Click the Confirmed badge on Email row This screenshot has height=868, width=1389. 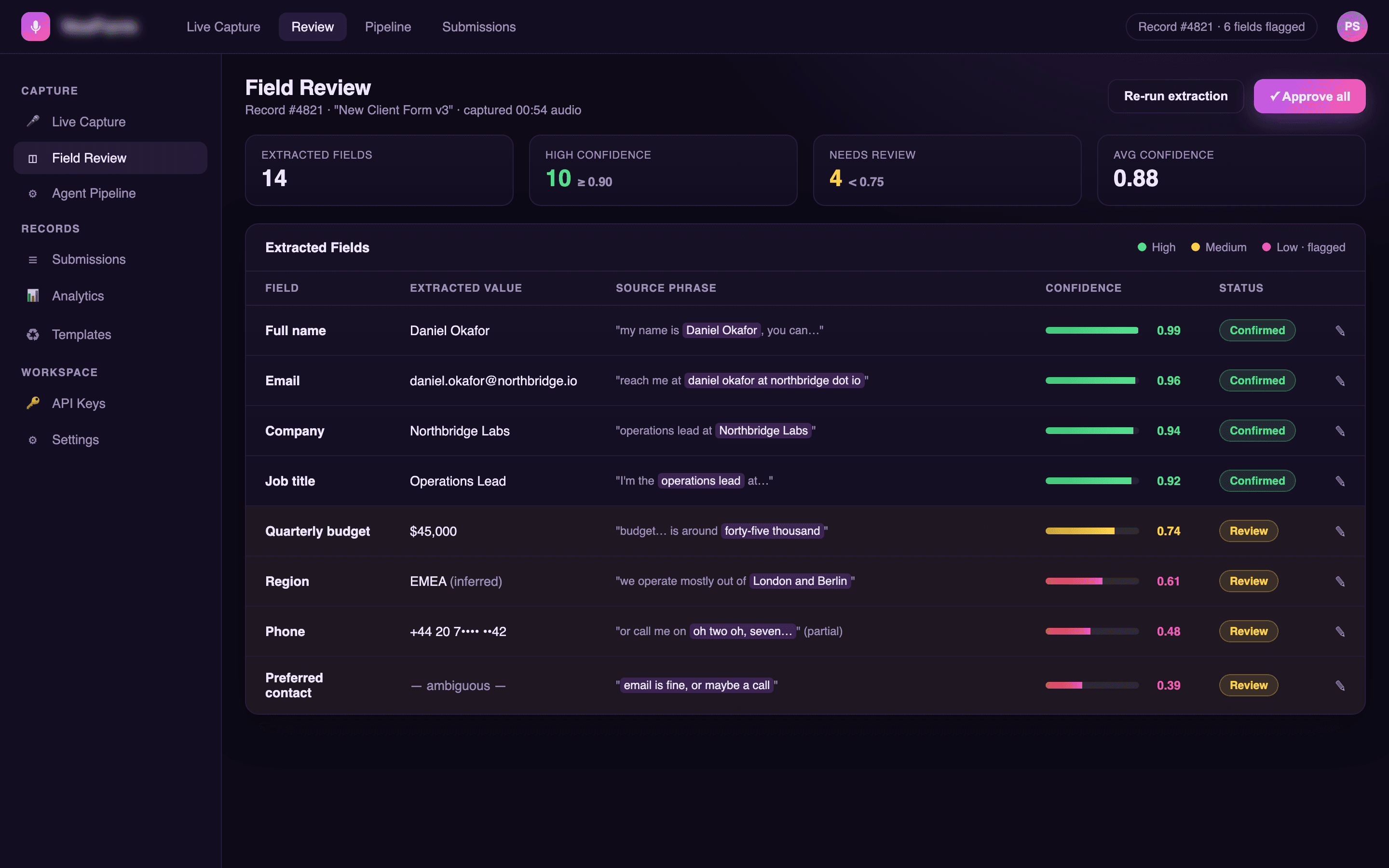point(1257,380)
